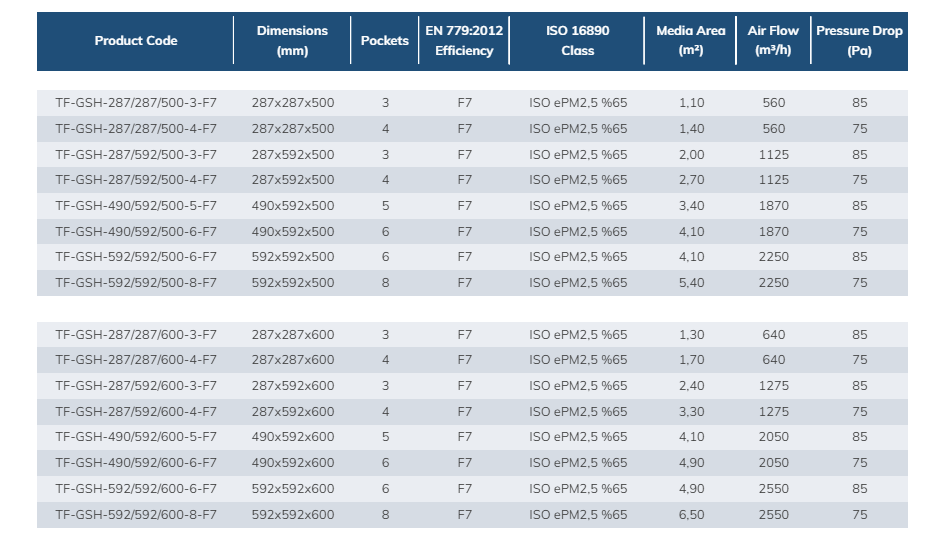Select product code TF-GSH-490/592/500-5-F7

point(136,206)
